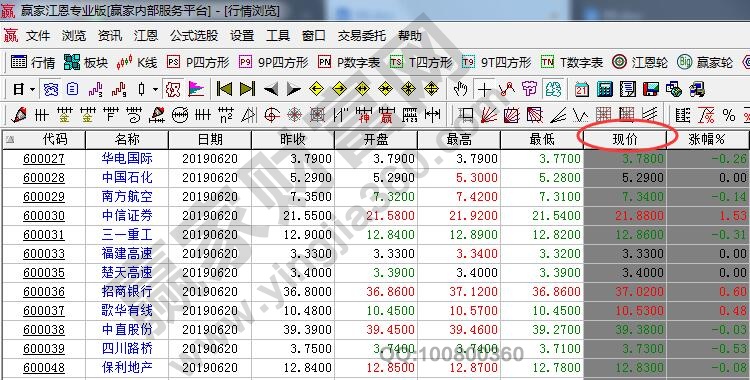
Task: Open stock code 600048 link
Action: (x=44, y=368)
